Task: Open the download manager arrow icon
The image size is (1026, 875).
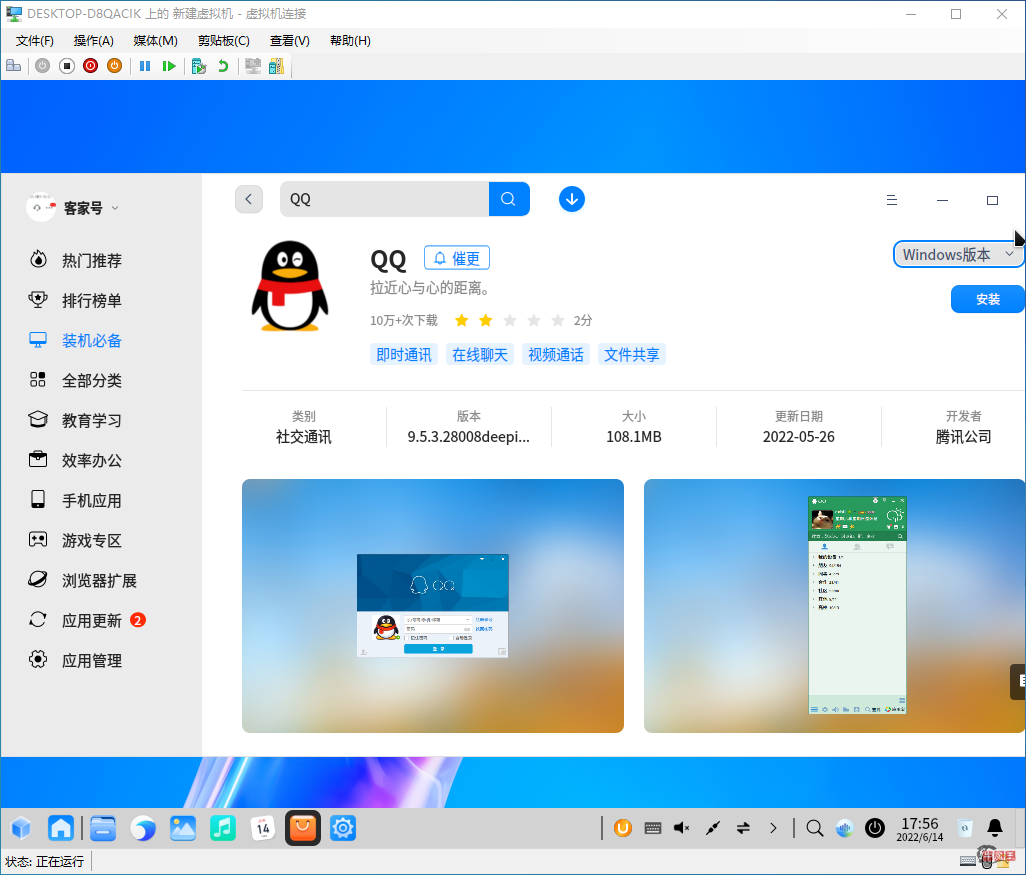Action: click(572, 199)
